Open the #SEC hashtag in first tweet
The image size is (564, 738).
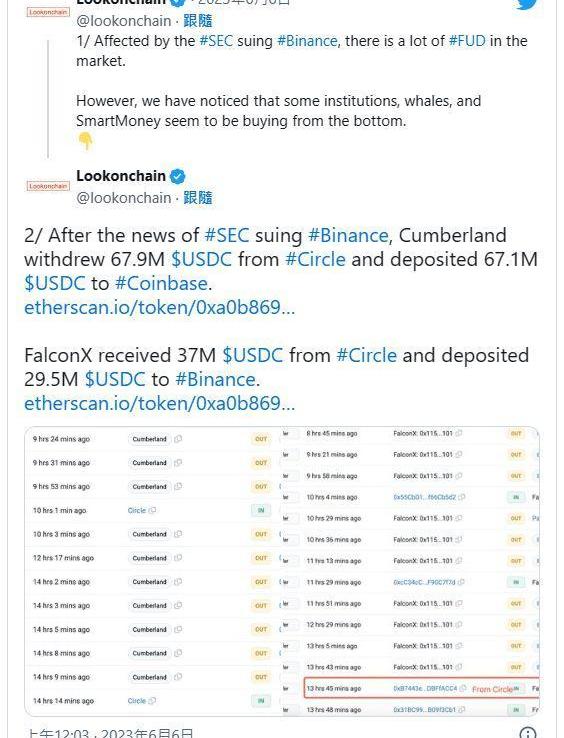click(x=216, y=41)
